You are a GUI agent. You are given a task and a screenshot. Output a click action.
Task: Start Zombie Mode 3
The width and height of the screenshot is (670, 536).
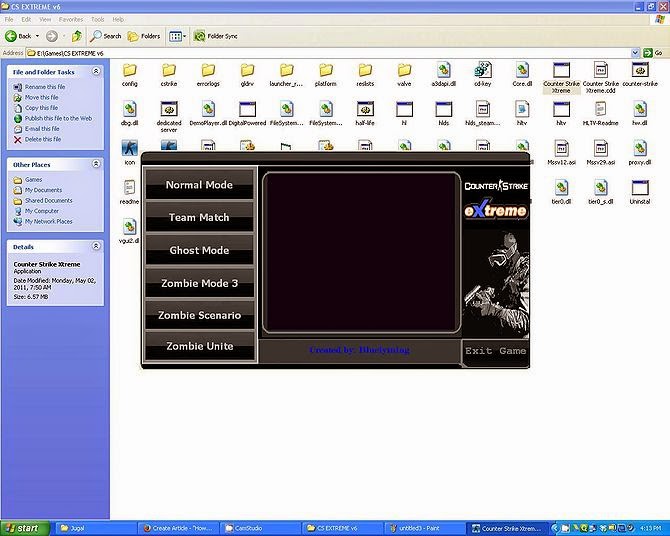click(x=200, y=283)
